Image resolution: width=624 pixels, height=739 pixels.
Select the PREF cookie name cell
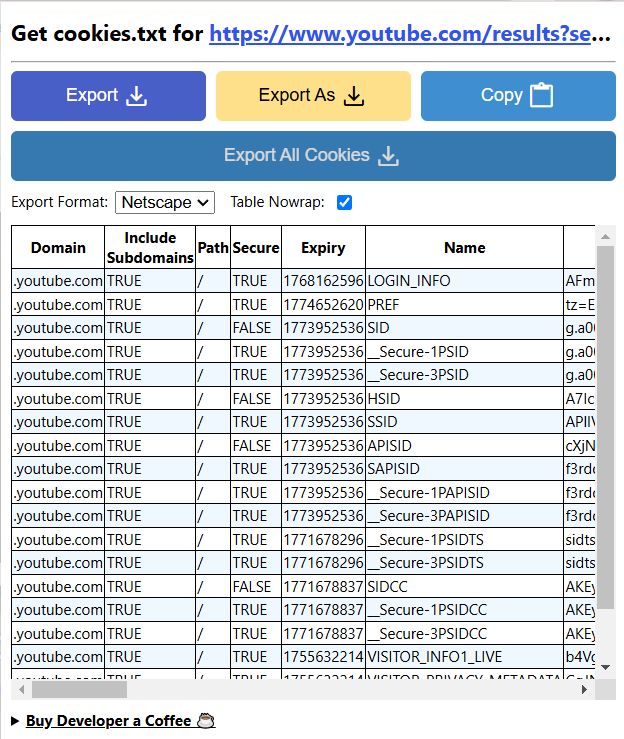(x=464, y=304)
